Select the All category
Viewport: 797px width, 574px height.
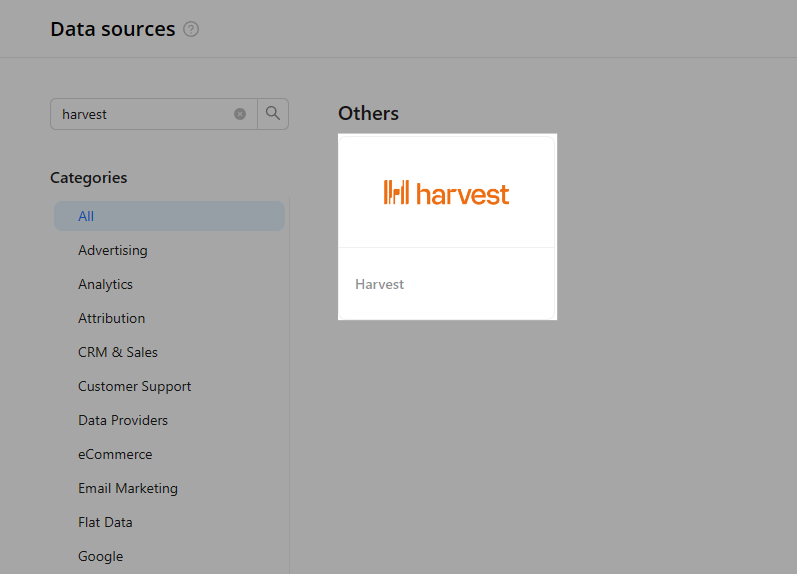169,216
